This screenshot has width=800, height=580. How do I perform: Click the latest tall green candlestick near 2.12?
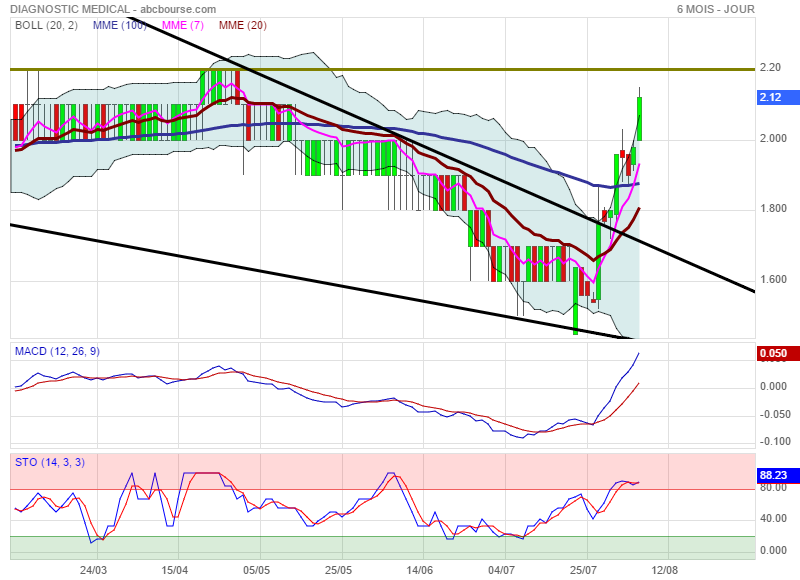point(639,118)
